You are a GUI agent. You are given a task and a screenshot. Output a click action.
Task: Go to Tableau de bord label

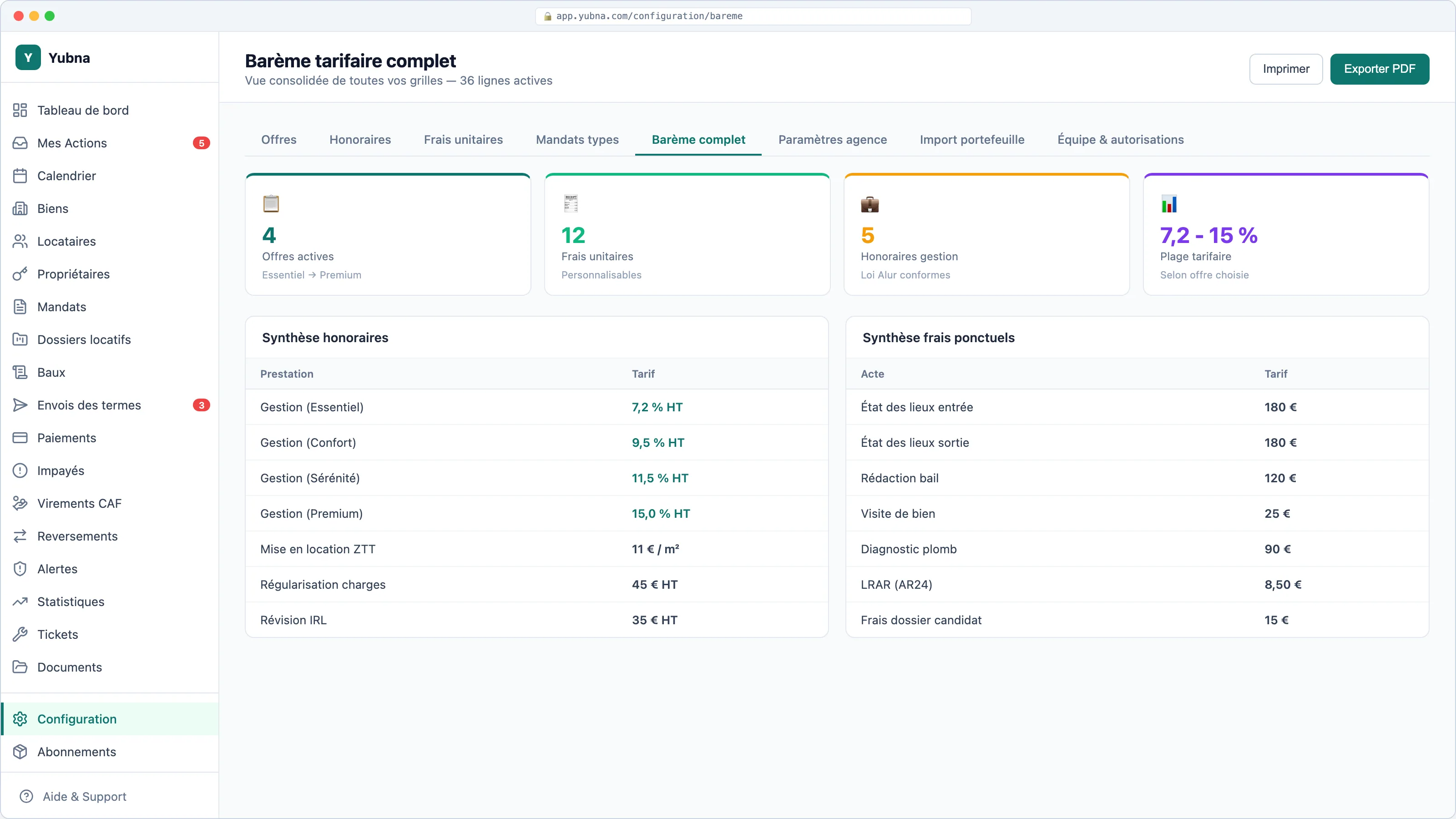[83, 110]
